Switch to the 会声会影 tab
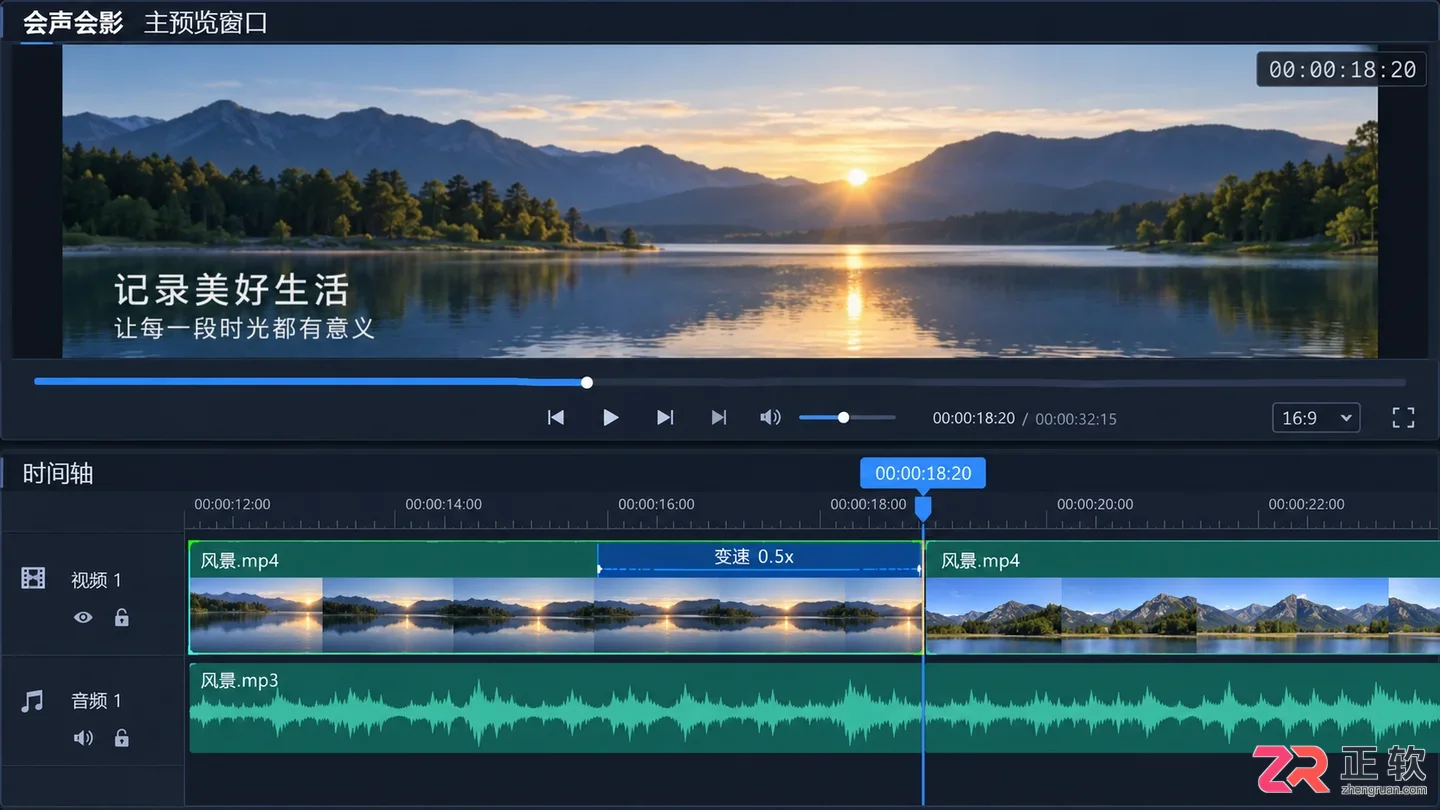Viewport: 1440px width, 810px height. tap(73, 23)
